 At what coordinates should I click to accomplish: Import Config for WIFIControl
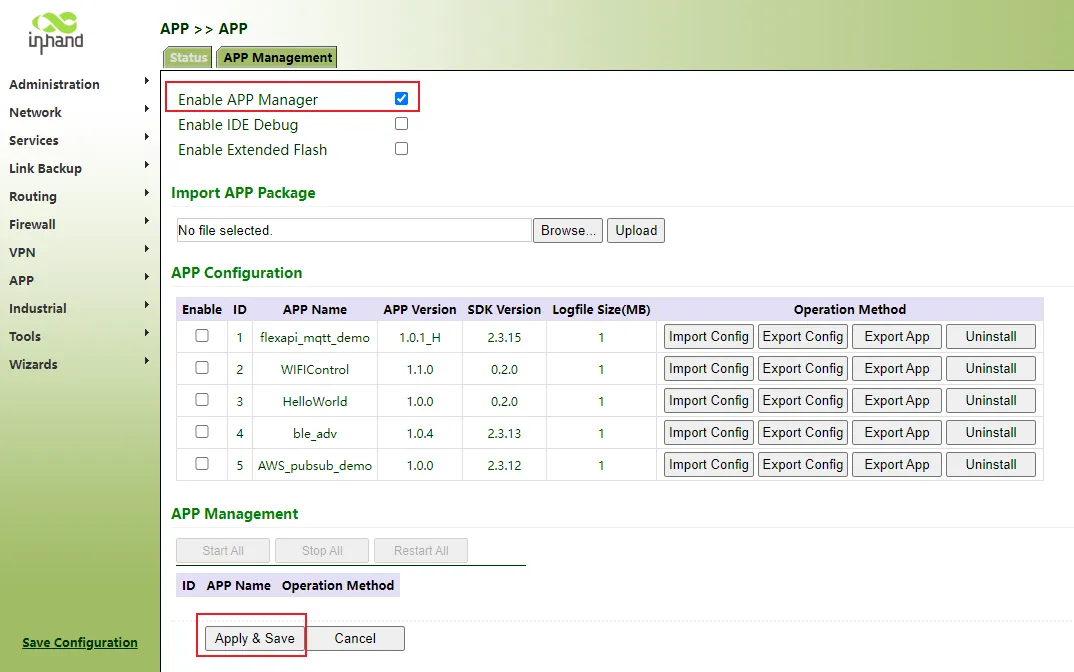click(708, 369)
